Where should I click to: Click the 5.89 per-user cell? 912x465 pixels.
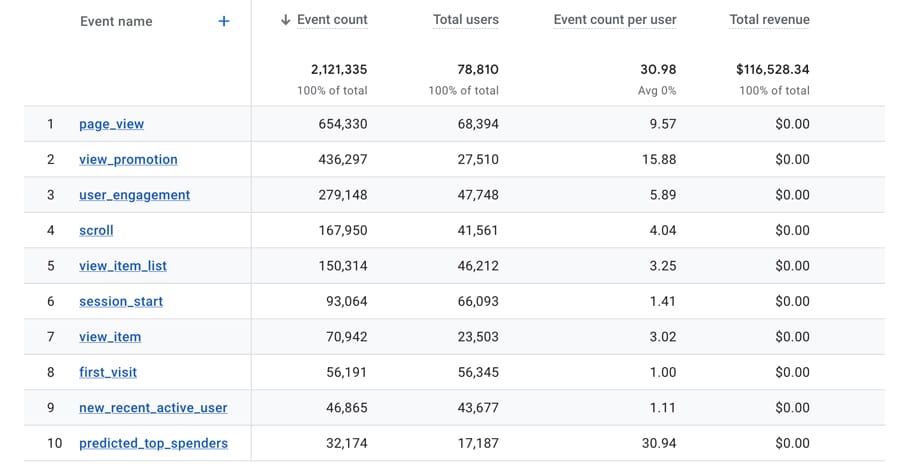(x=663, y=195)
